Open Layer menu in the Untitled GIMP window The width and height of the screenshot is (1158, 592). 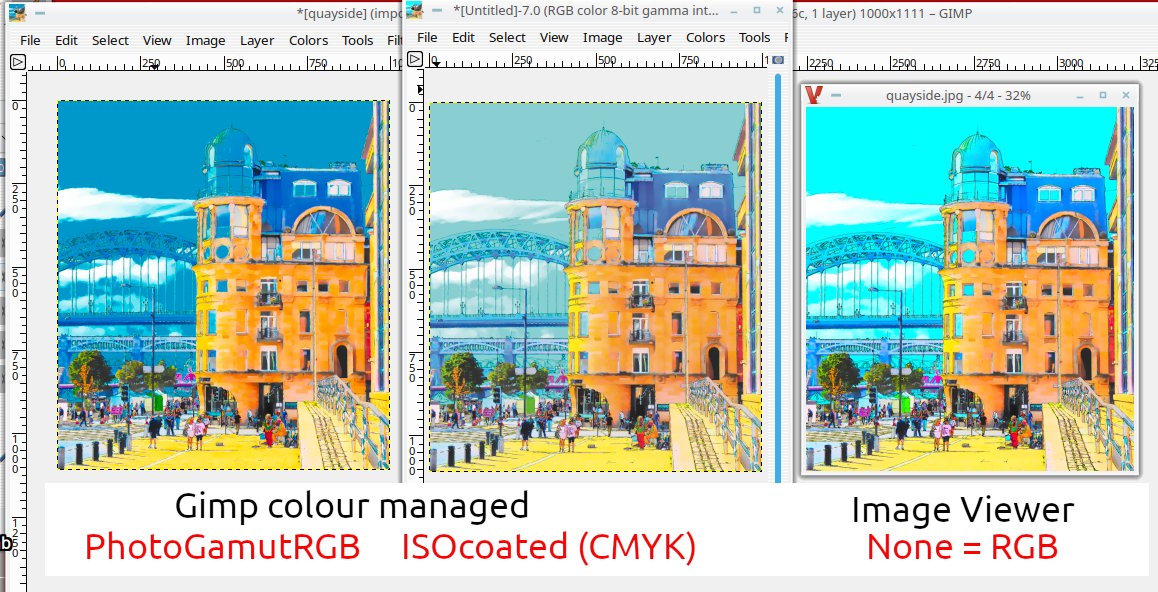654,38
